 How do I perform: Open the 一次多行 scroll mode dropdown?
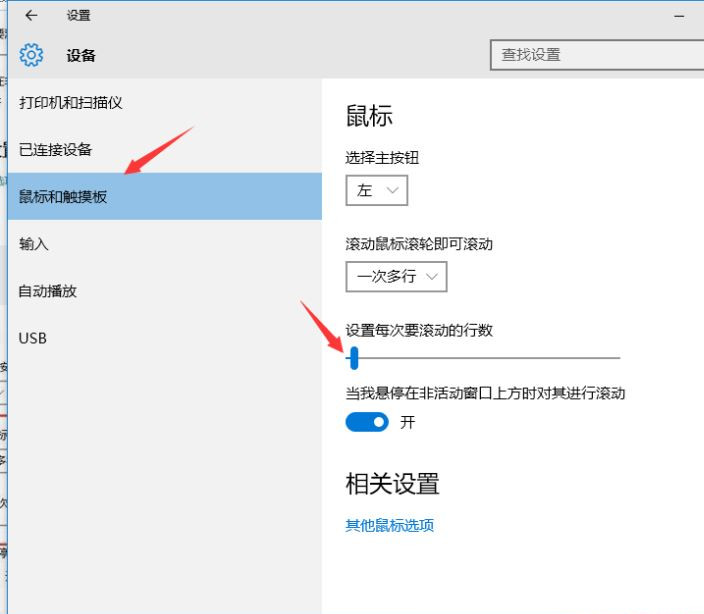coord(396,276)
